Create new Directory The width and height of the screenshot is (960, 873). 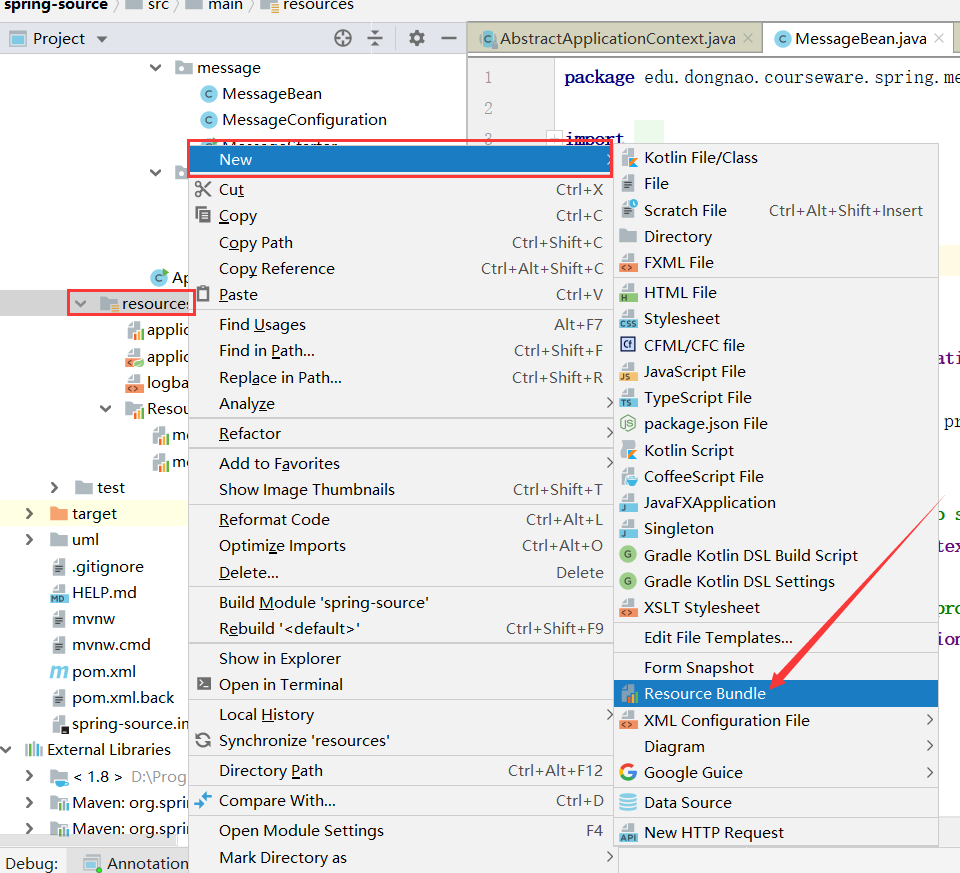(776, 236)
